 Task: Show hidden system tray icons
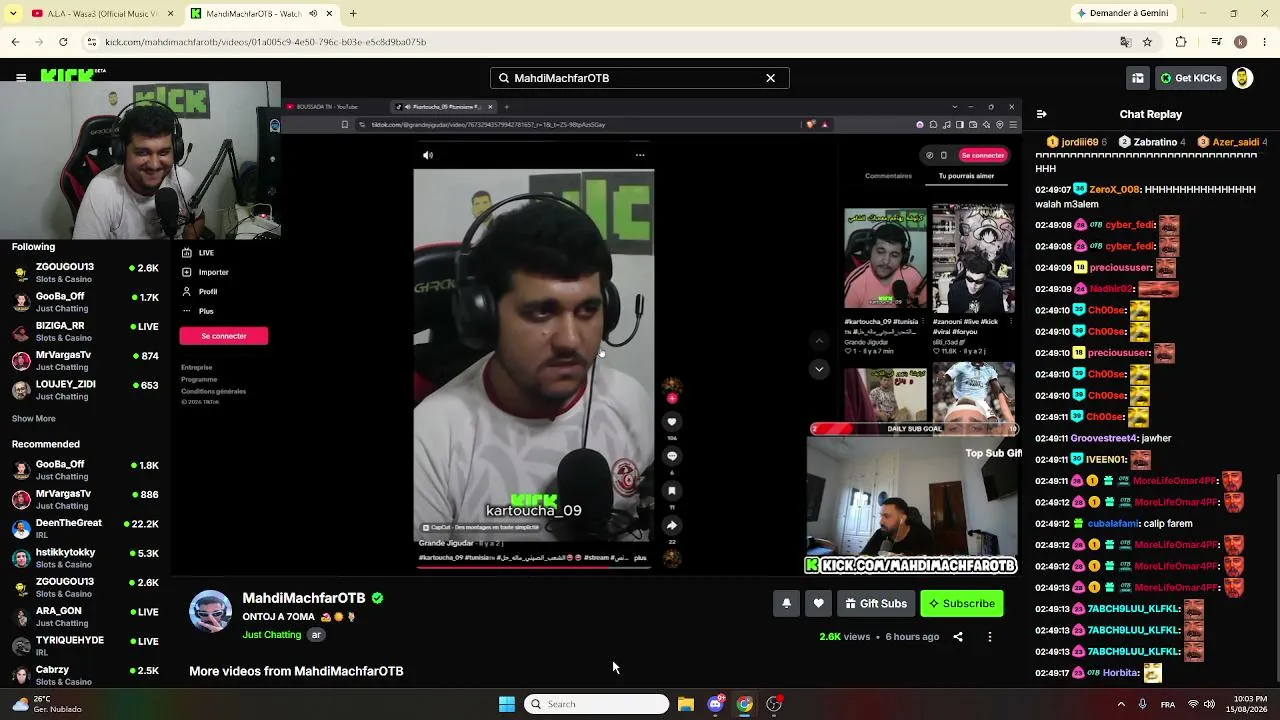pyautogui.click(x=1121, y=704)
